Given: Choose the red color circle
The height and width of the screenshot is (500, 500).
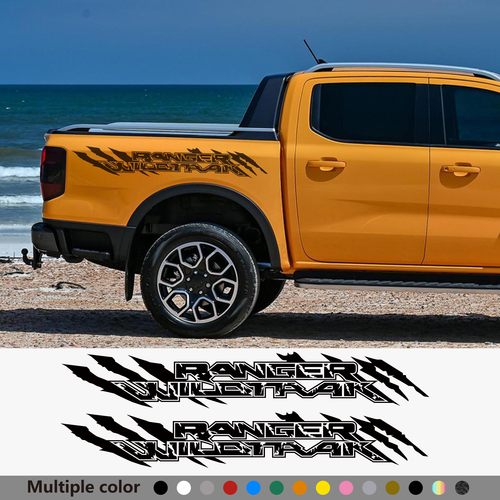Looking at the screenshot, I should coord(230,488).
